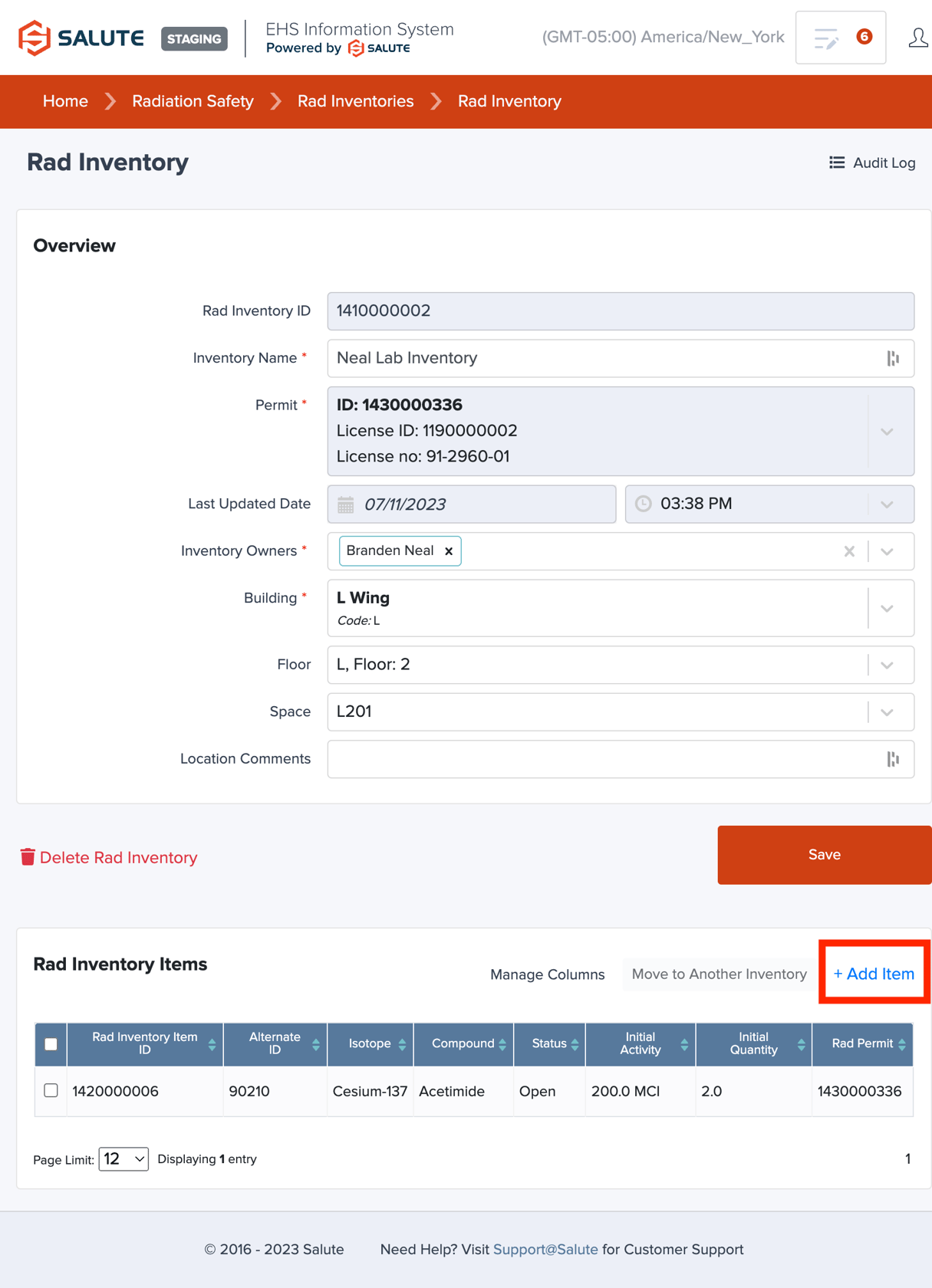The image size is (932, 1288).
Task: Click the Location Comments input field
Action: pos(606,759)
